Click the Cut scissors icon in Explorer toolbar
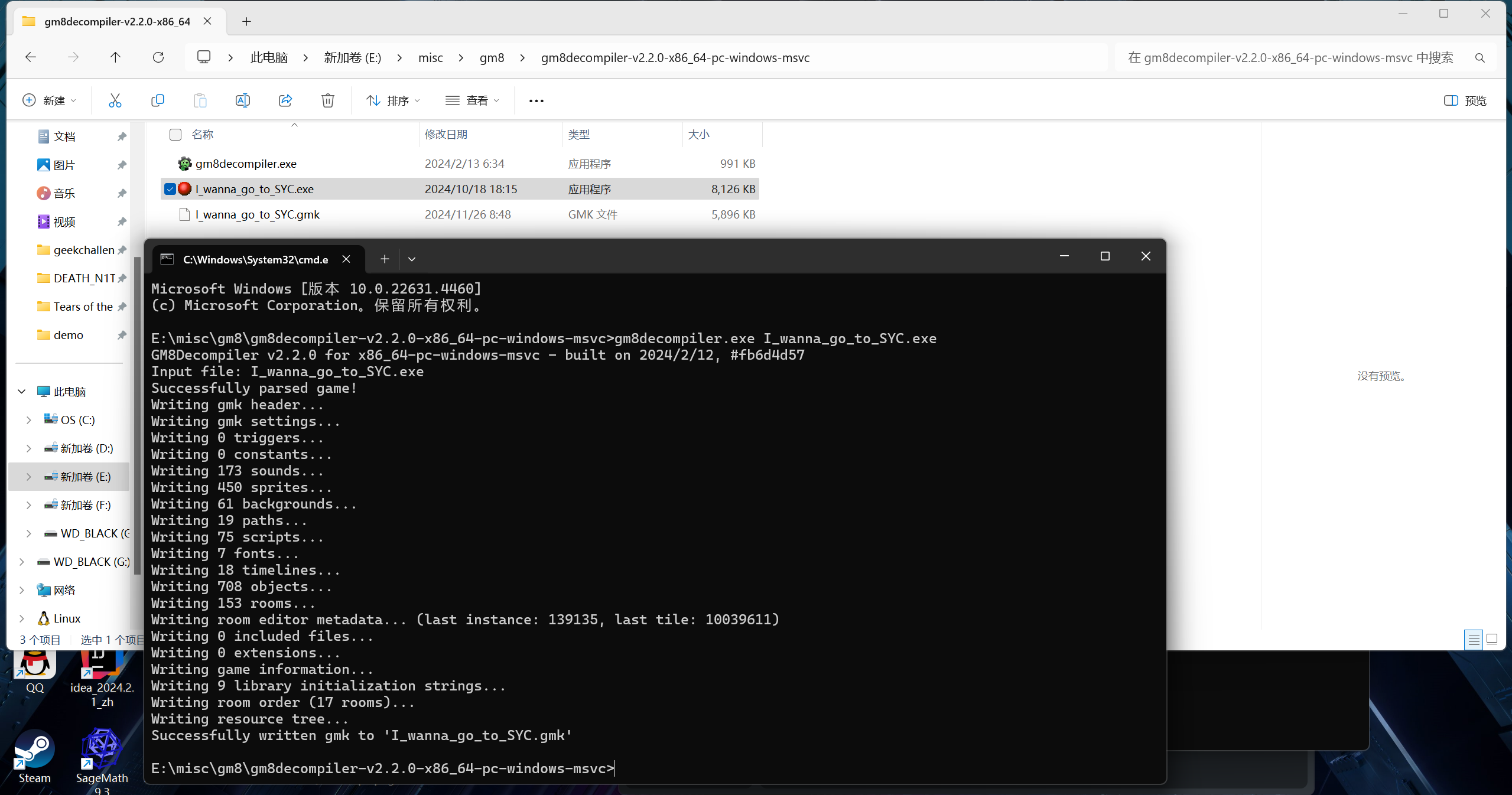Viewport: 1512px width, 795px height. (115, 100)
